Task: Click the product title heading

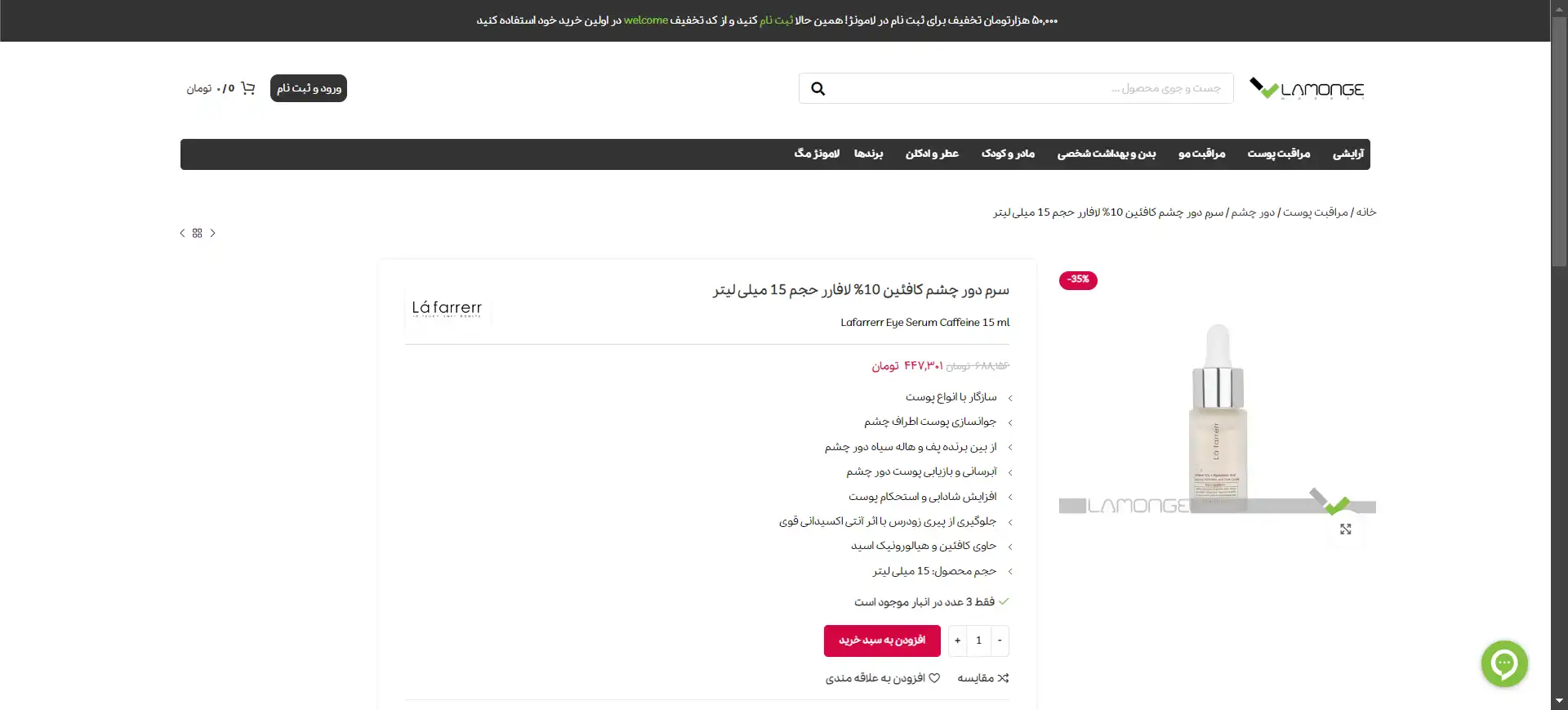Action: (x=861, y=290)
